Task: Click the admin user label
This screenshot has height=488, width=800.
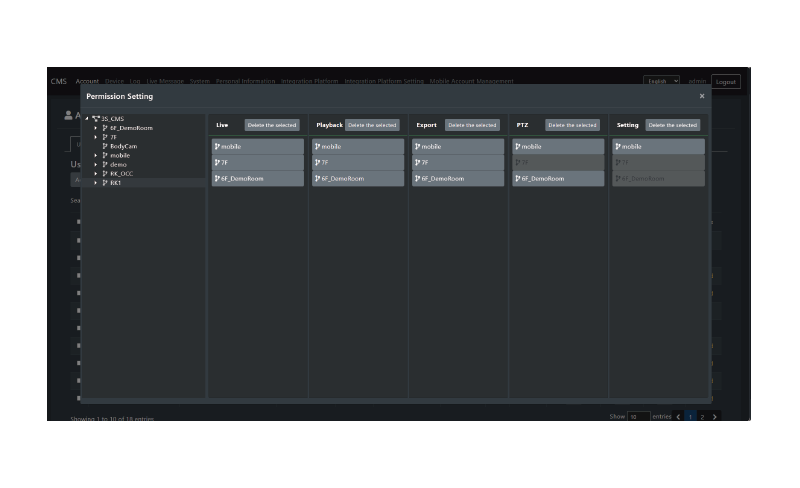Action: 697,81
